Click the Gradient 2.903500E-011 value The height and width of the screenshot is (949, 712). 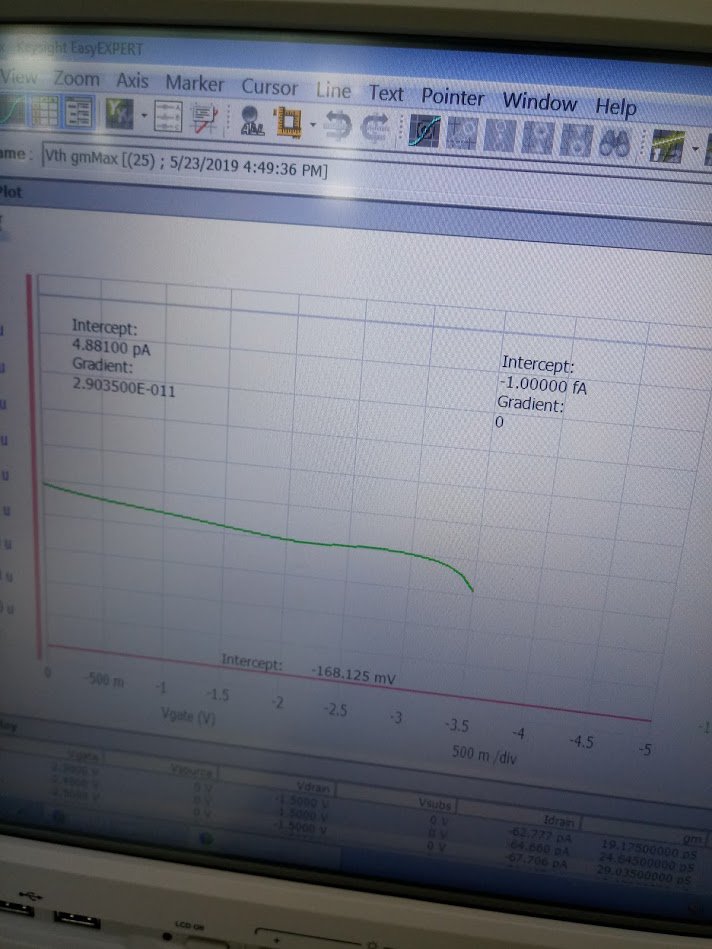pyautogui.click(x=124, y=386)
